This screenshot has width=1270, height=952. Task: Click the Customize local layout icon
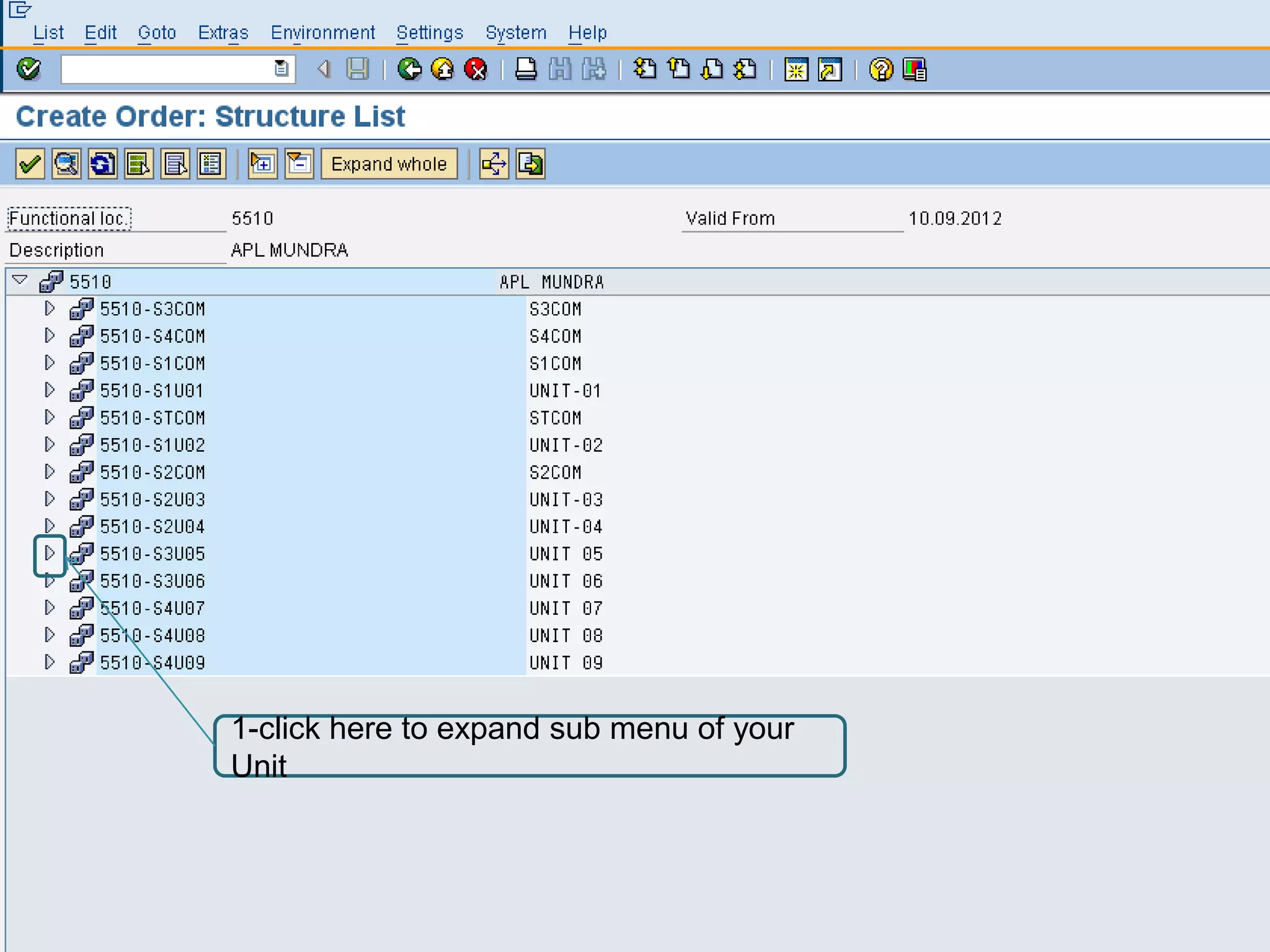pyautogui.click(x=915, y=69)
